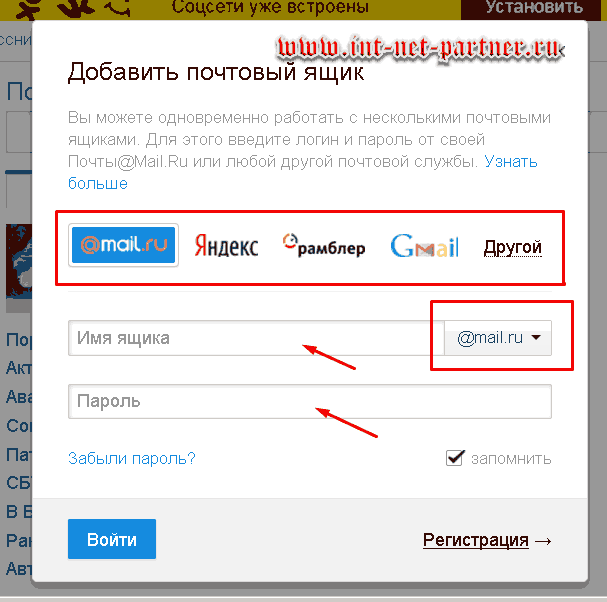Focus the Пароль input field

click(x=310, y=401)
